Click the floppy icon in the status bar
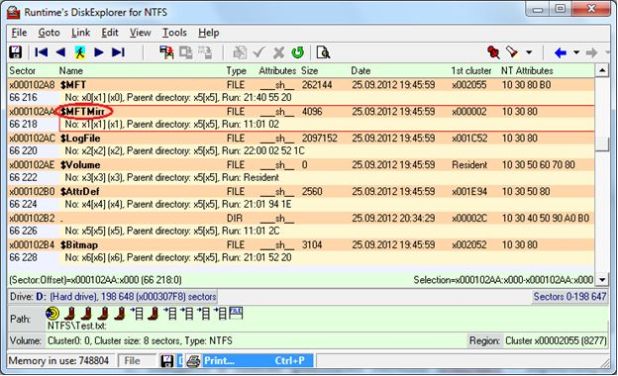 [x=167, y=361]
